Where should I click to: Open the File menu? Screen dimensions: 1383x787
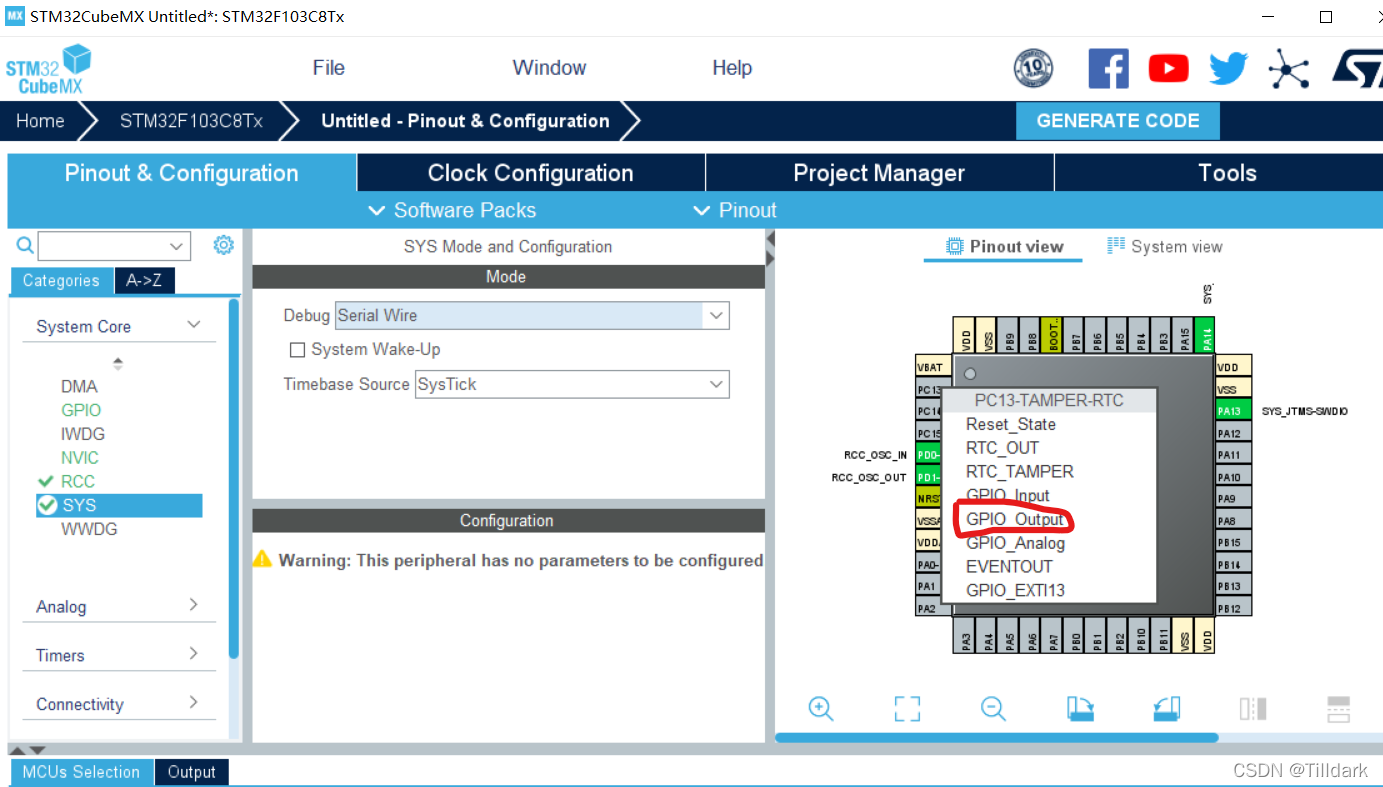(x=328, y=68)
